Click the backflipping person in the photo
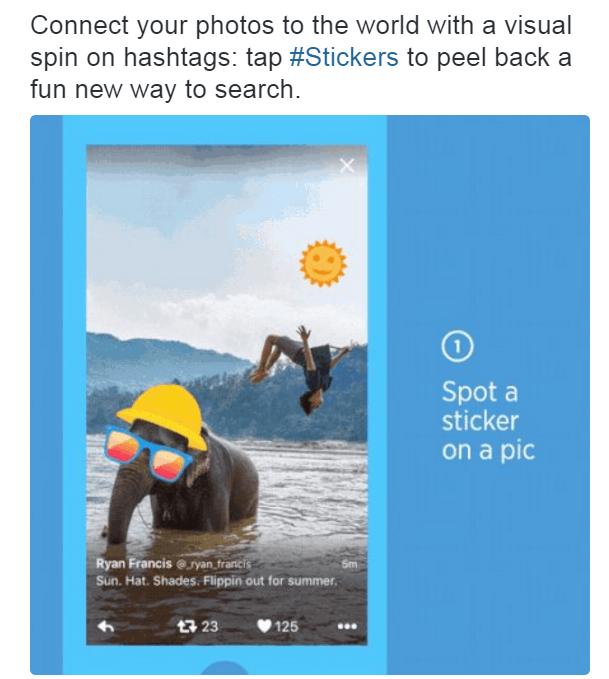609x679 pixels. tap(301, 369)
